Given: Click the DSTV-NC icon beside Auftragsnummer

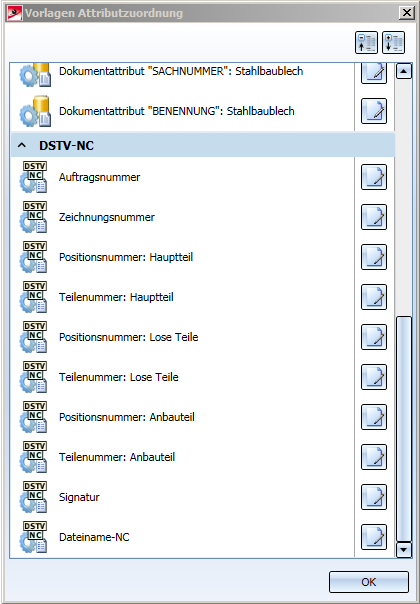Looking at the screenshot, I should tap(34, 177).
